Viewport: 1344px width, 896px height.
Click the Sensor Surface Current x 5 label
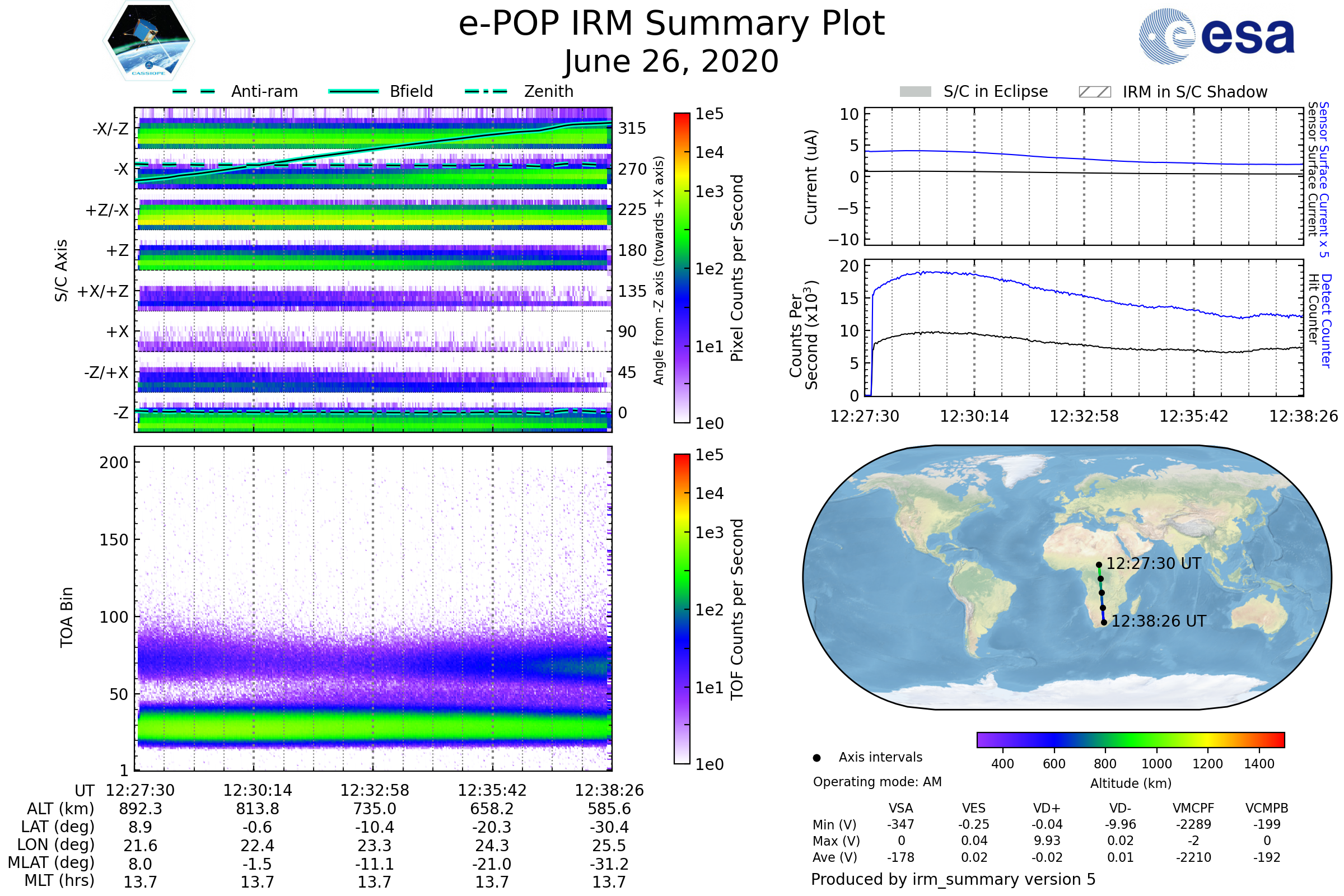tap(1324, 179)
